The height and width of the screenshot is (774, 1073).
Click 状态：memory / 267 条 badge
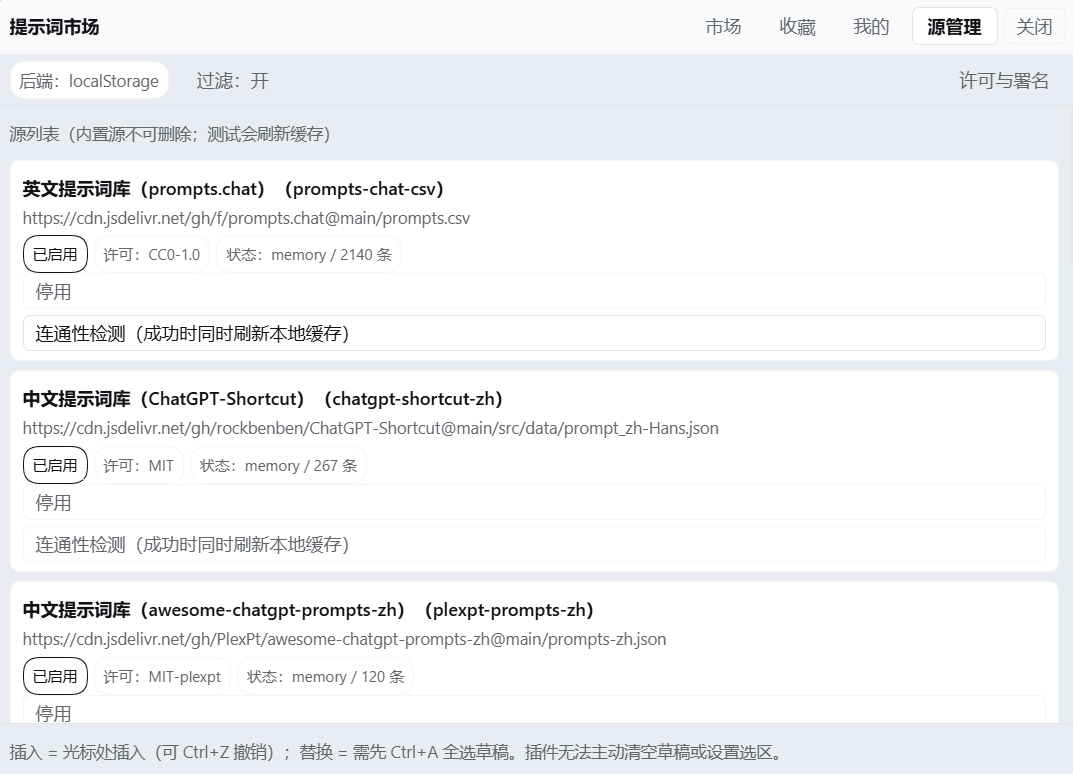[x=279, y=465]
